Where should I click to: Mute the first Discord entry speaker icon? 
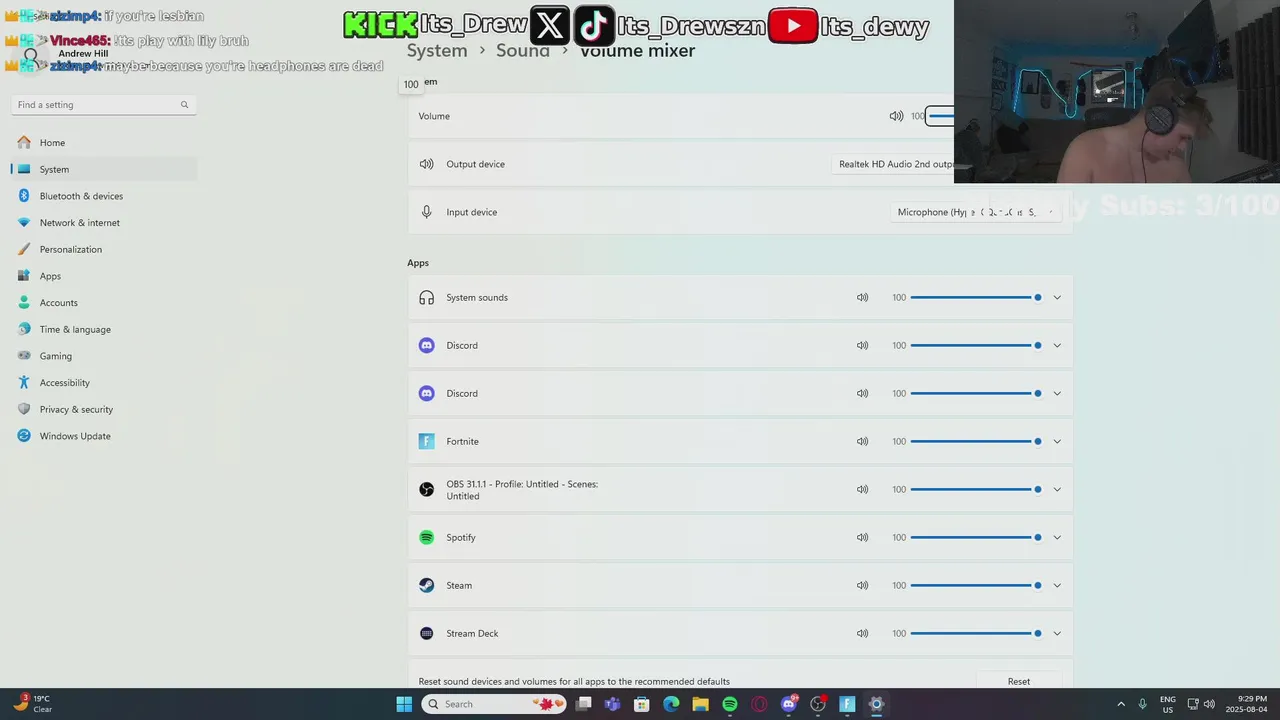point(862,345)
